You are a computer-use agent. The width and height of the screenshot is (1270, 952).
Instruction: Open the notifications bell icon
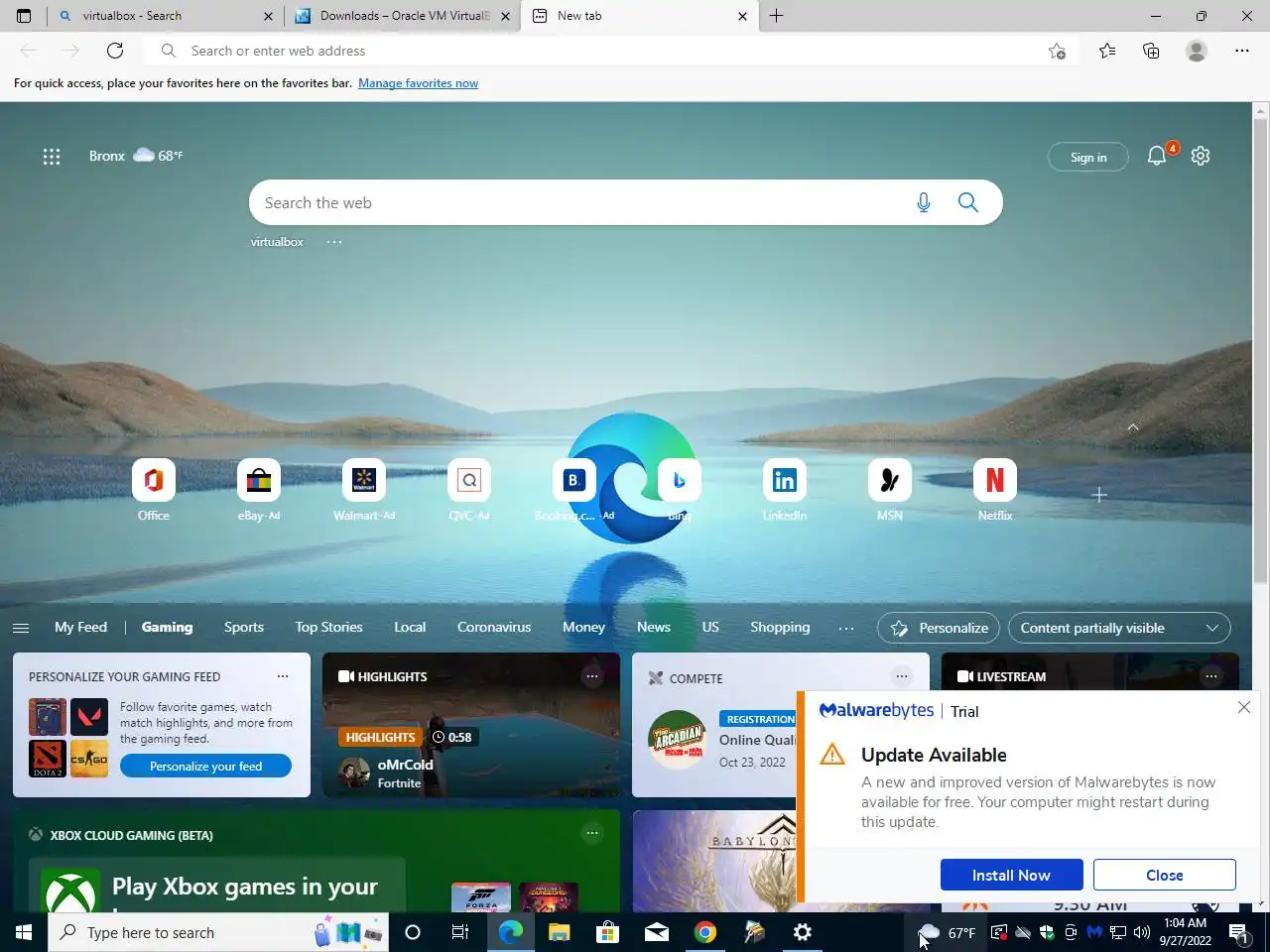click(x=1157, y=156)
